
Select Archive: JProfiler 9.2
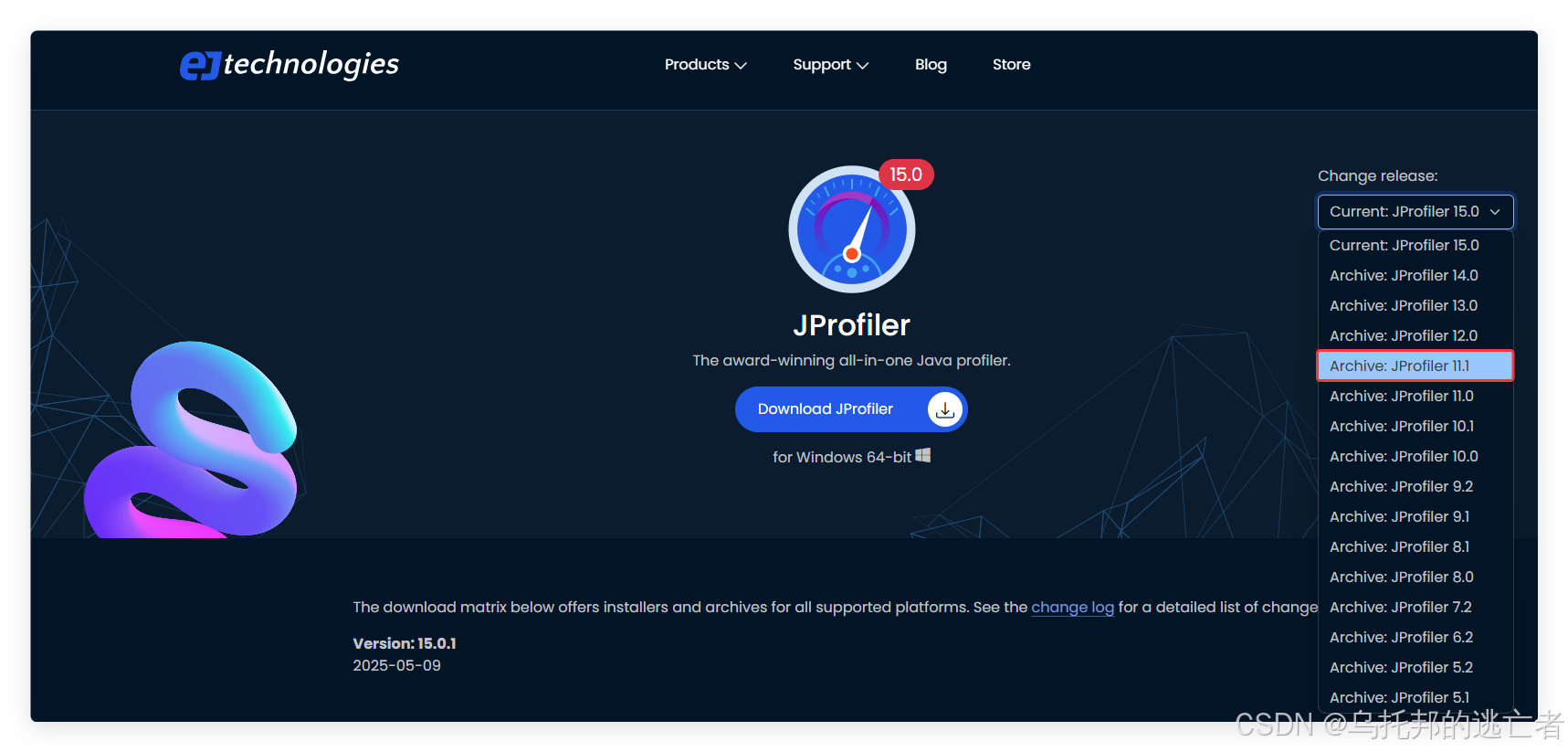(1415, 487)
